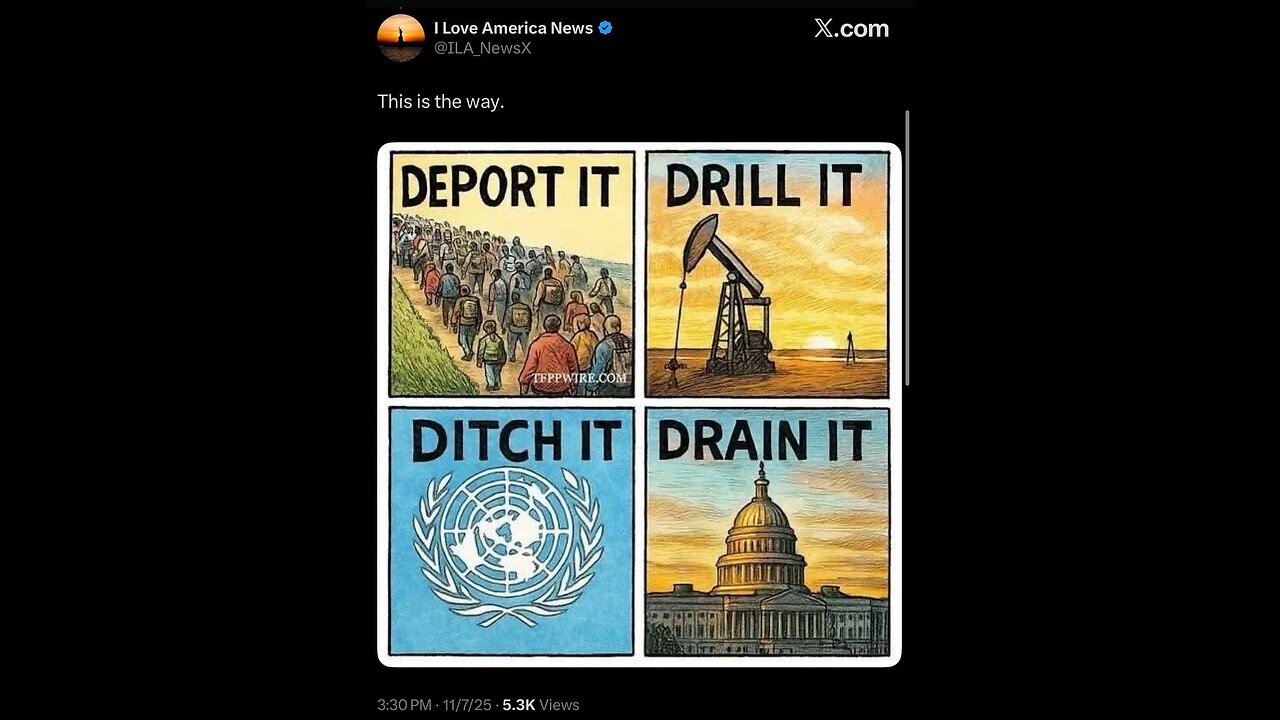Click the 11/7/25 post date
The height and width of the screenshot is (720, 1280).
coord(469,705)
